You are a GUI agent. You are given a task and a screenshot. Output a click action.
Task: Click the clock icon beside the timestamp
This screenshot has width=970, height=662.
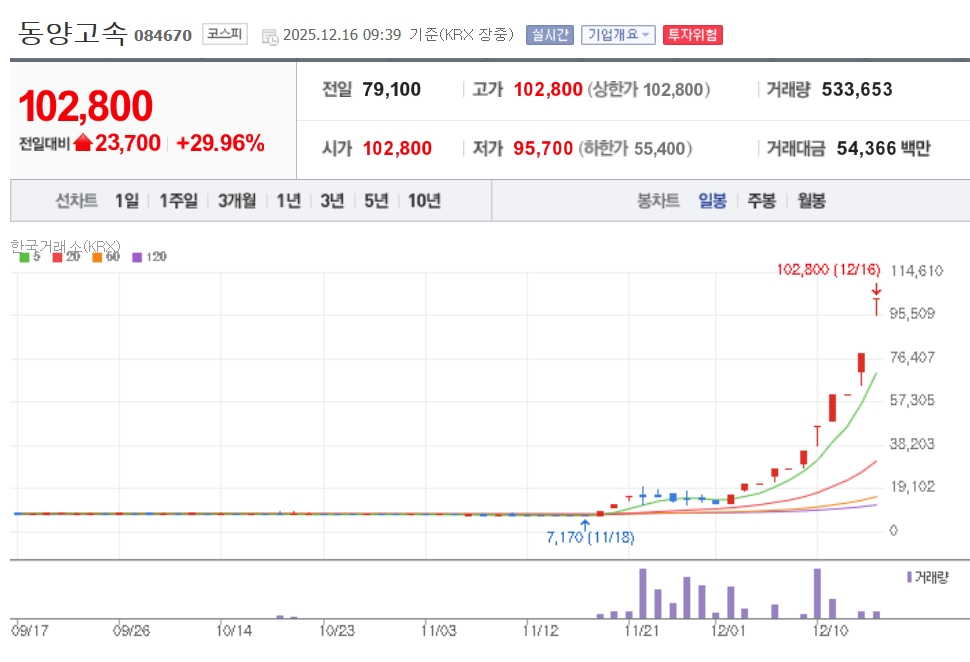tap(270, 36)
